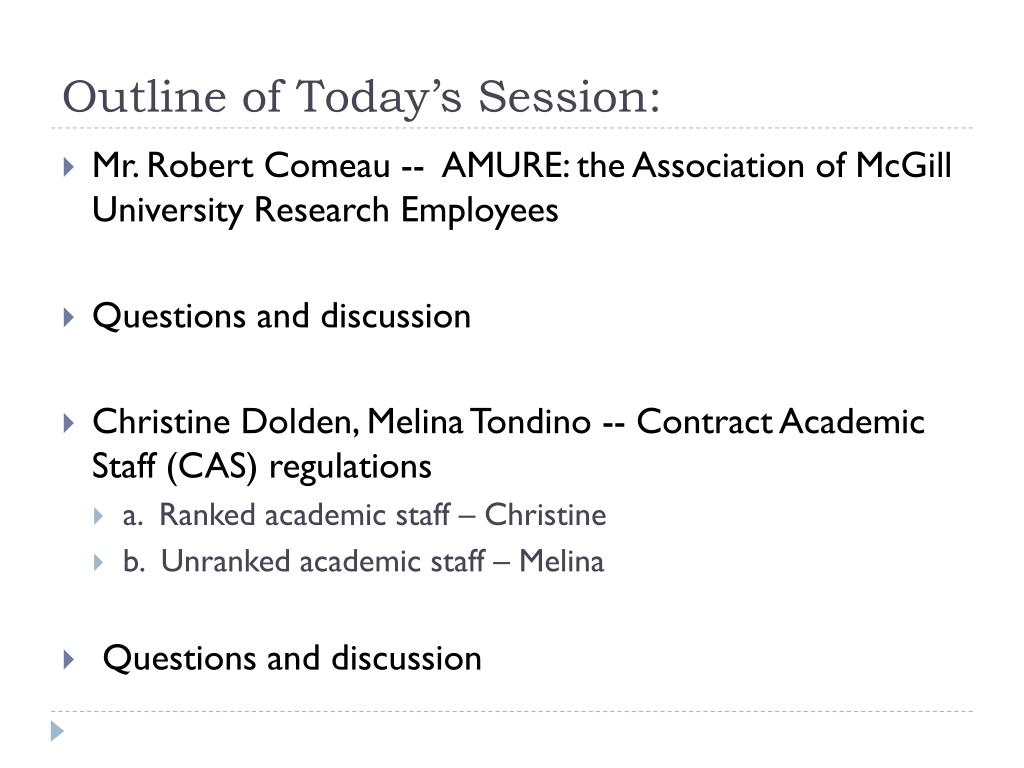The image size is (1024, 768).
Task: Click the name Mr. Robert Comeau
Action: coord(242,166)
